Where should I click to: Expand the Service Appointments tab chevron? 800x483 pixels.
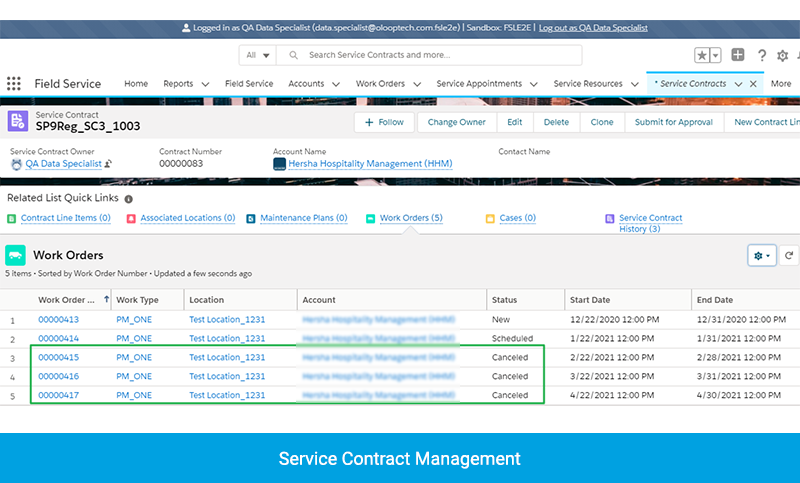click(534, 84)
